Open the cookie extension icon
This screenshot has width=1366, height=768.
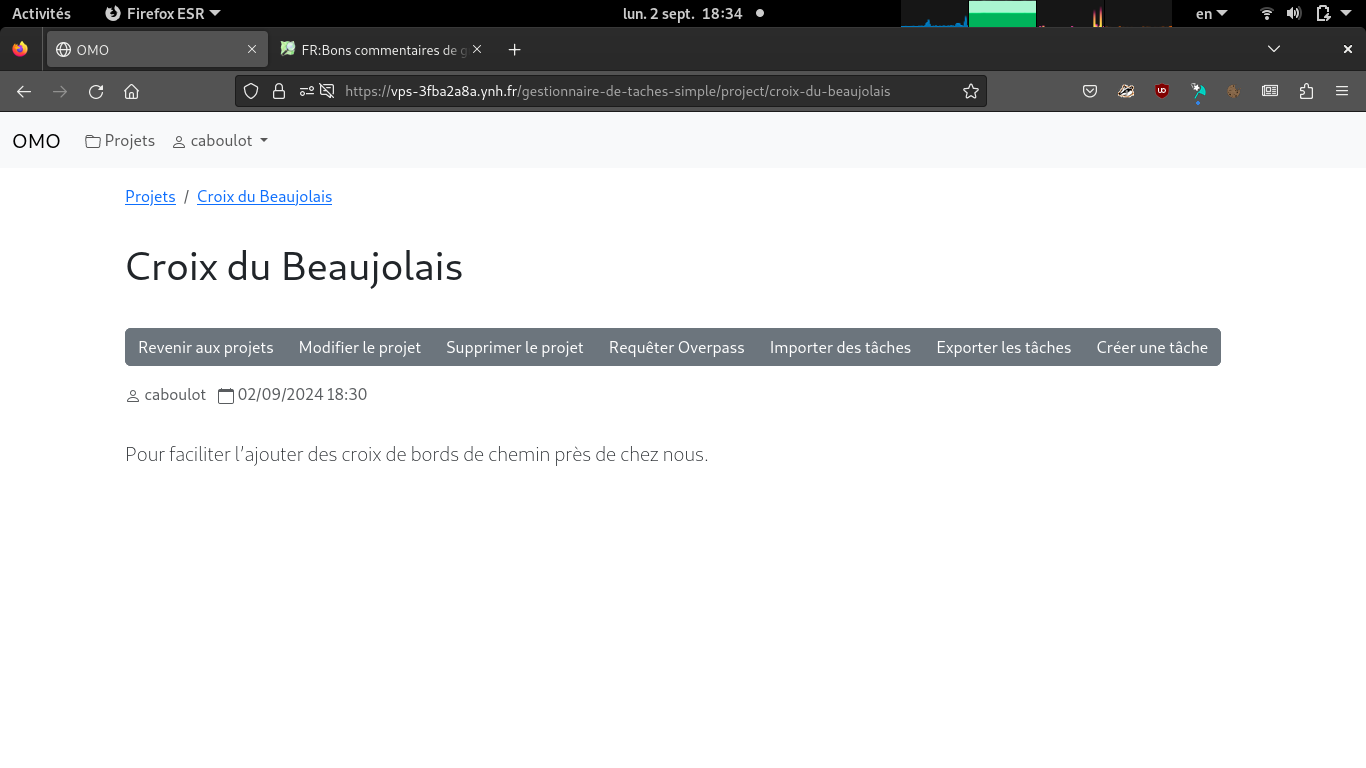pyautogui.click(x=1234, y=91)
